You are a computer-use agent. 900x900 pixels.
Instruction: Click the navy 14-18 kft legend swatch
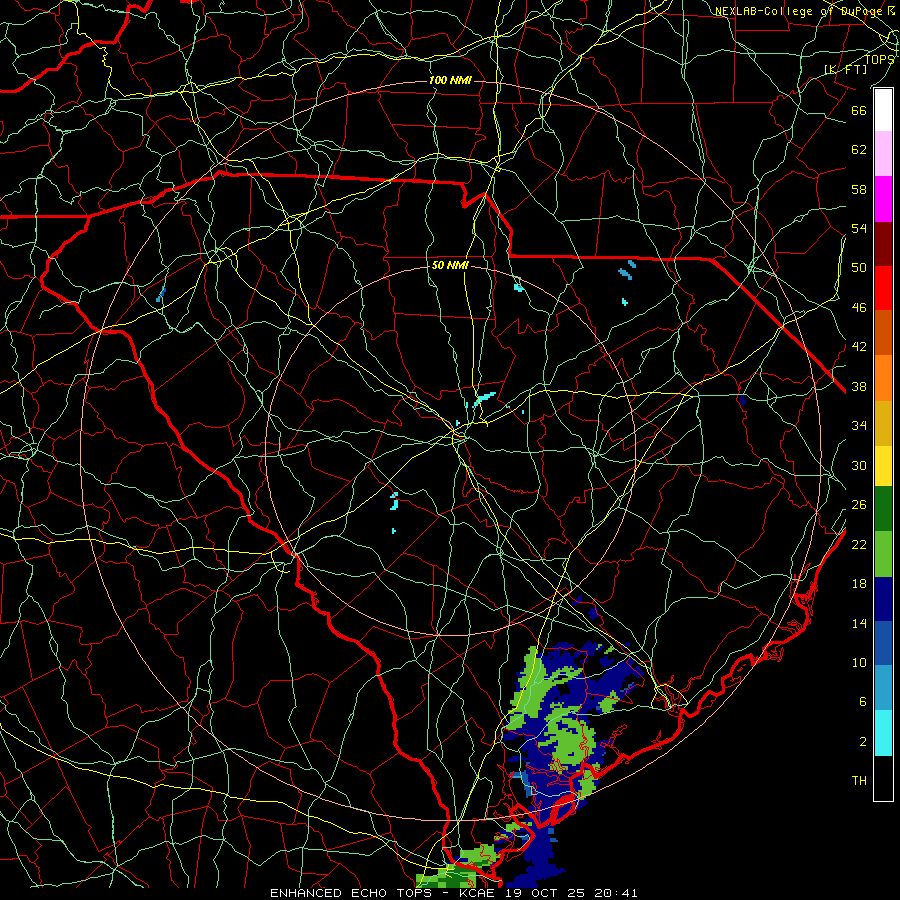coord(883,599)
